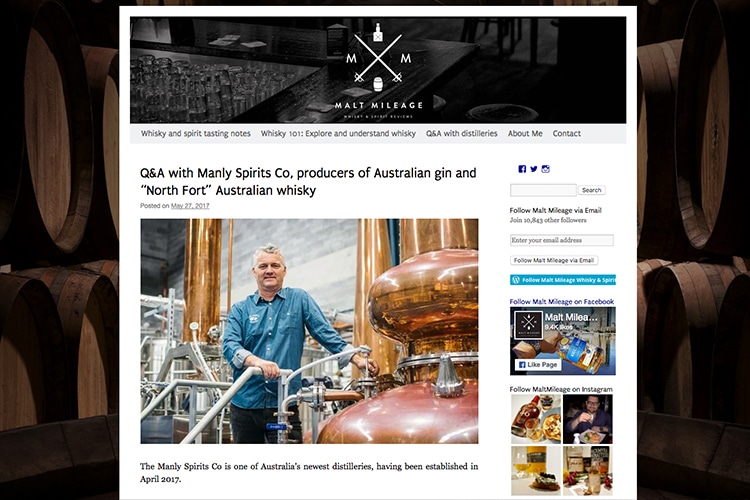Open the Twitter social icon
The height and width of the screenshot is (500, 750).
533,169
